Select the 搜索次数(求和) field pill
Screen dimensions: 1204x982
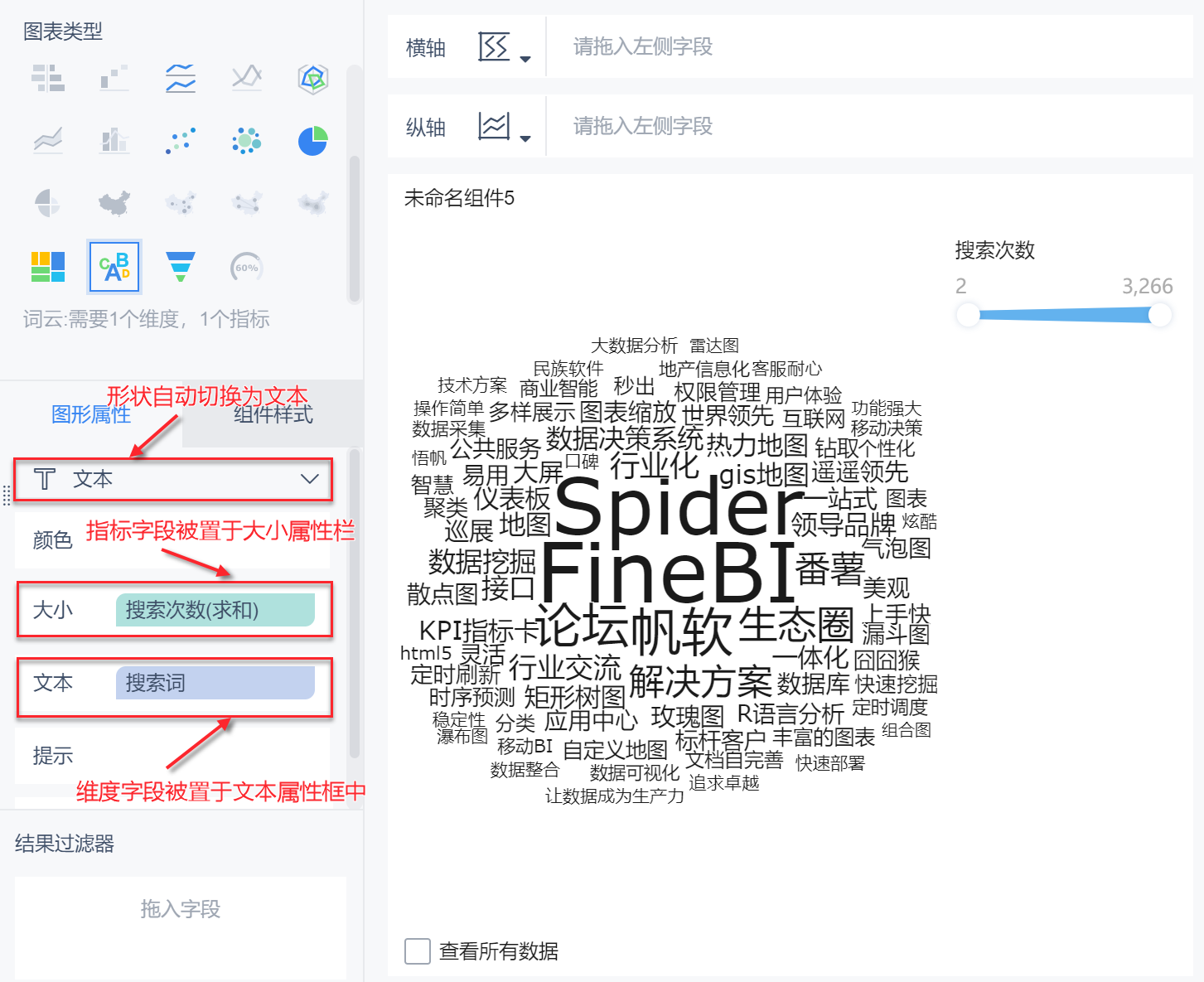(215, 610)
